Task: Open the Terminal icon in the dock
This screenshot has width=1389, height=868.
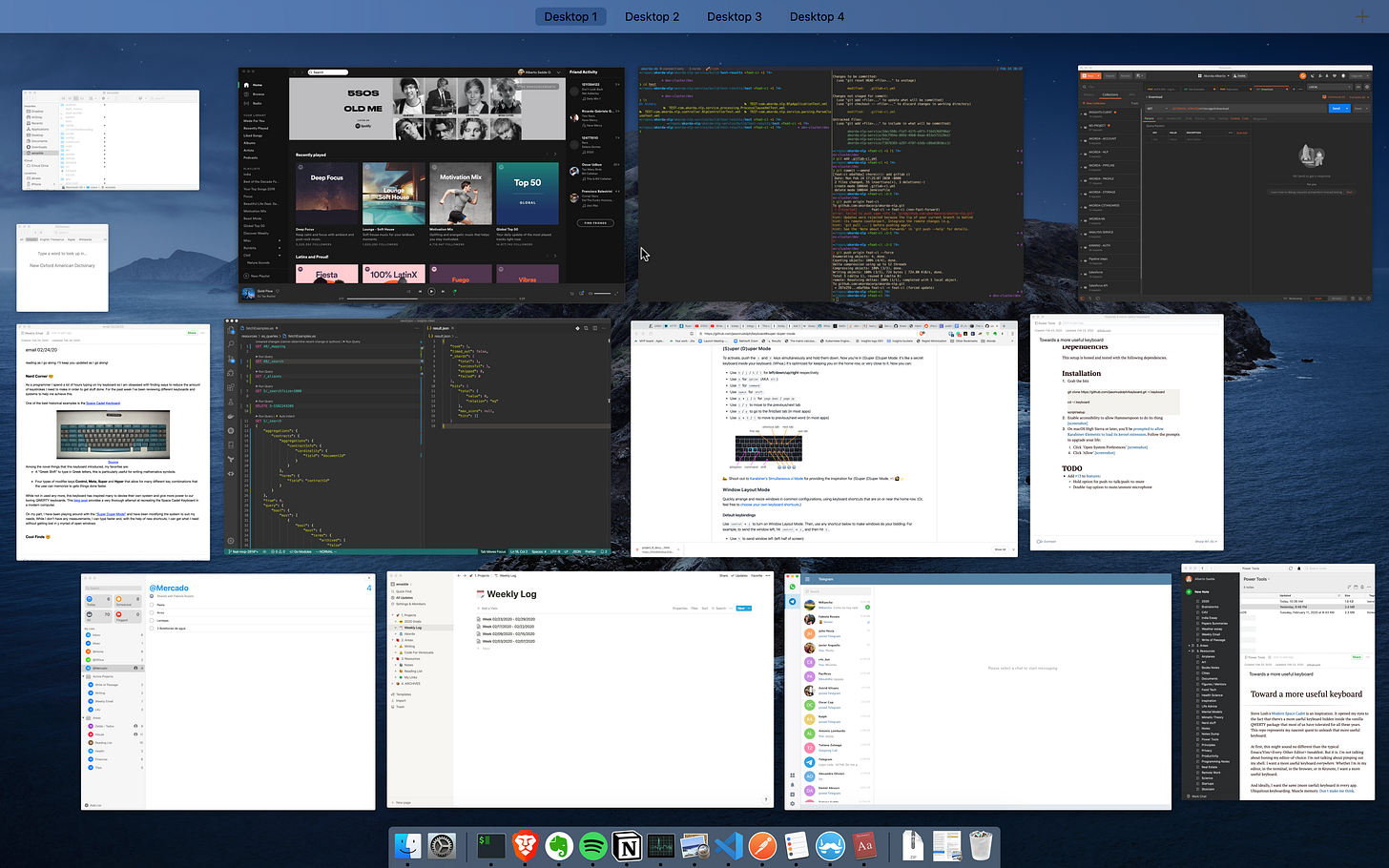Action: 491,846
